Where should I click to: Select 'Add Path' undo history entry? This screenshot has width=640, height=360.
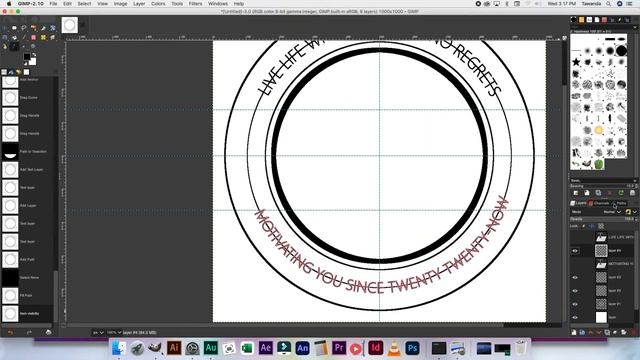click(x=28, y=259)
